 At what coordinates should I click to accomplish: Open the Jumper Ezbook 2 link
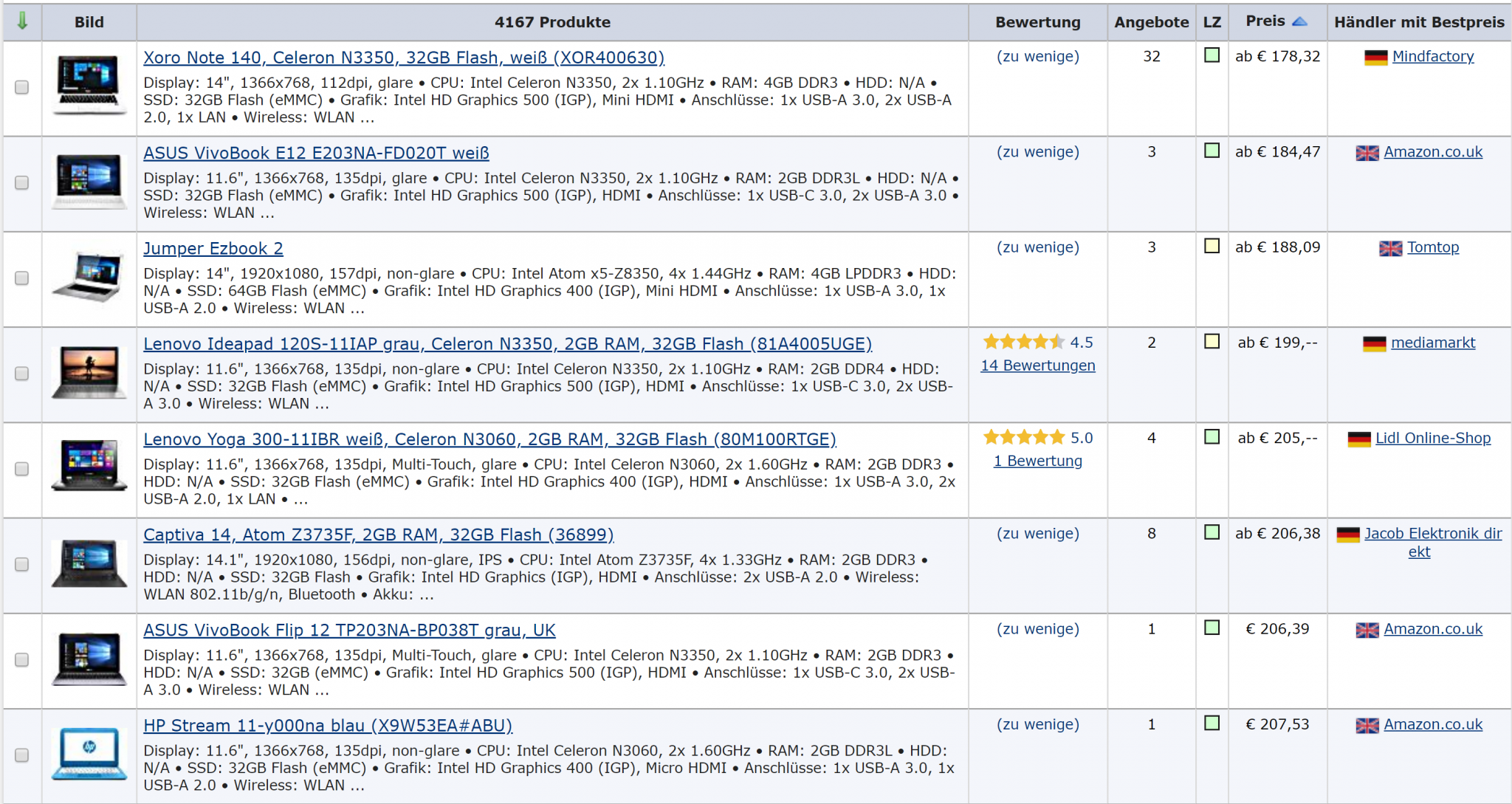point(213,248)
